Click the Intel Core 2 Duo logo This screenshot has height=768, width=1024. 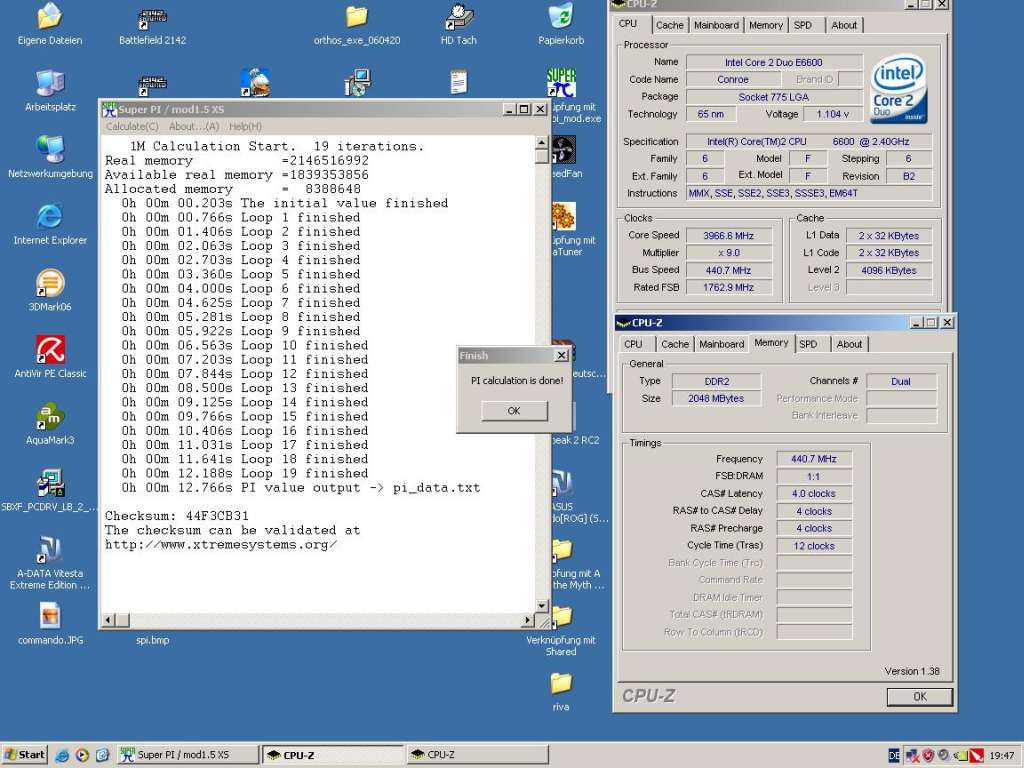[899, 89]
